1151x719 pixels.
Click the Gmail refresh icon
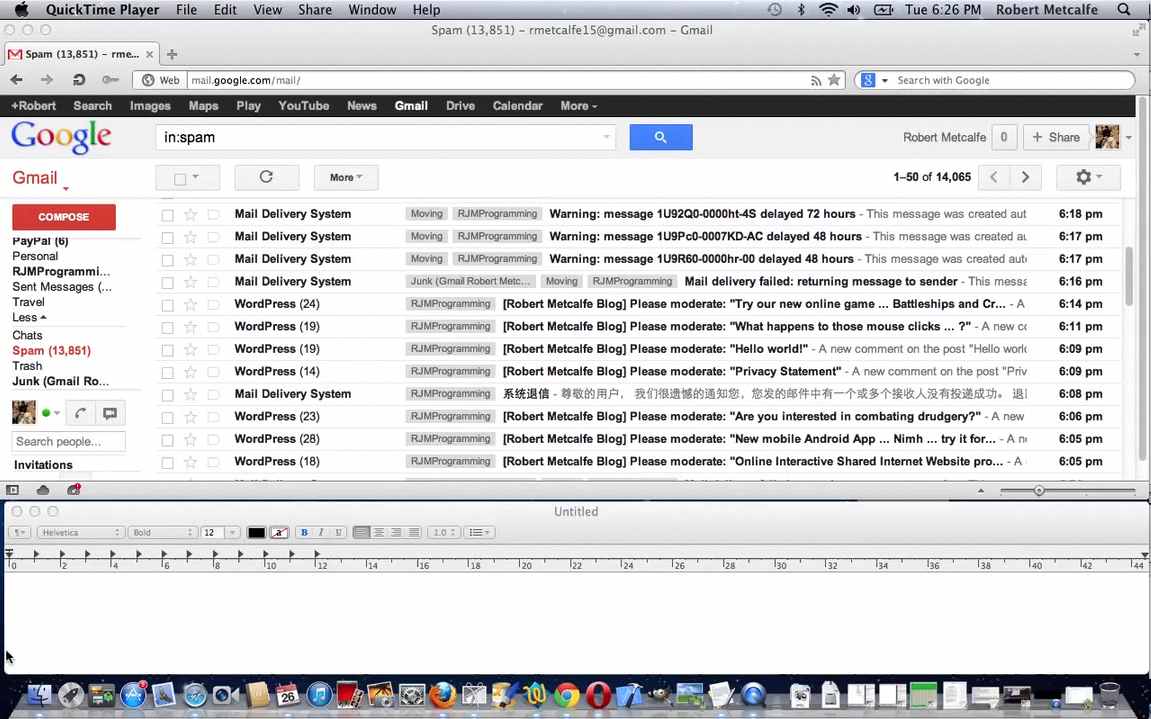click(x=266, y=177)
